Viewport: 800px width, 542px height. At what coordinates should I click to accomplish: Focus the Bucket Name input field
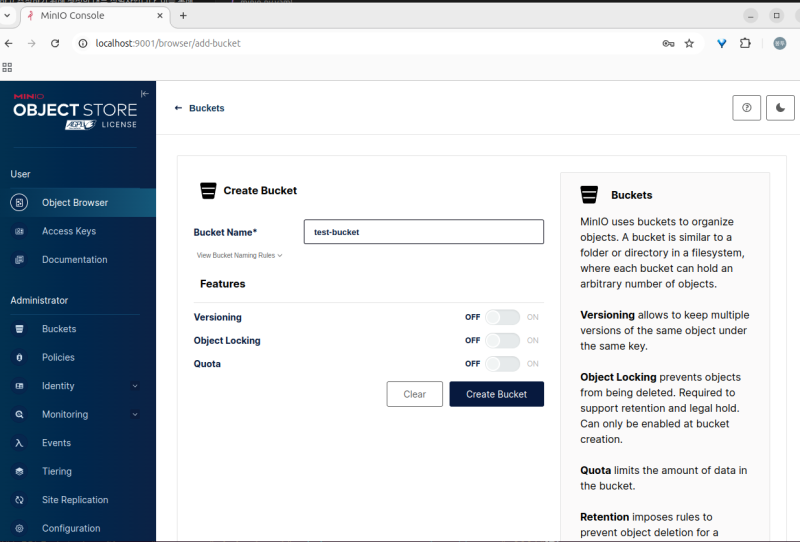pos(423,232)
